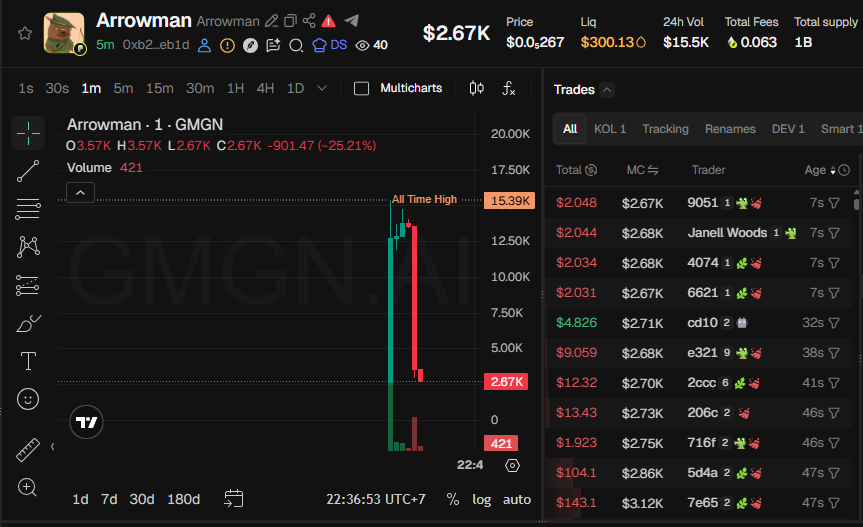Set chart range to 7d
This screenshot has height=527, width=863.
click(x=109, y=499)
